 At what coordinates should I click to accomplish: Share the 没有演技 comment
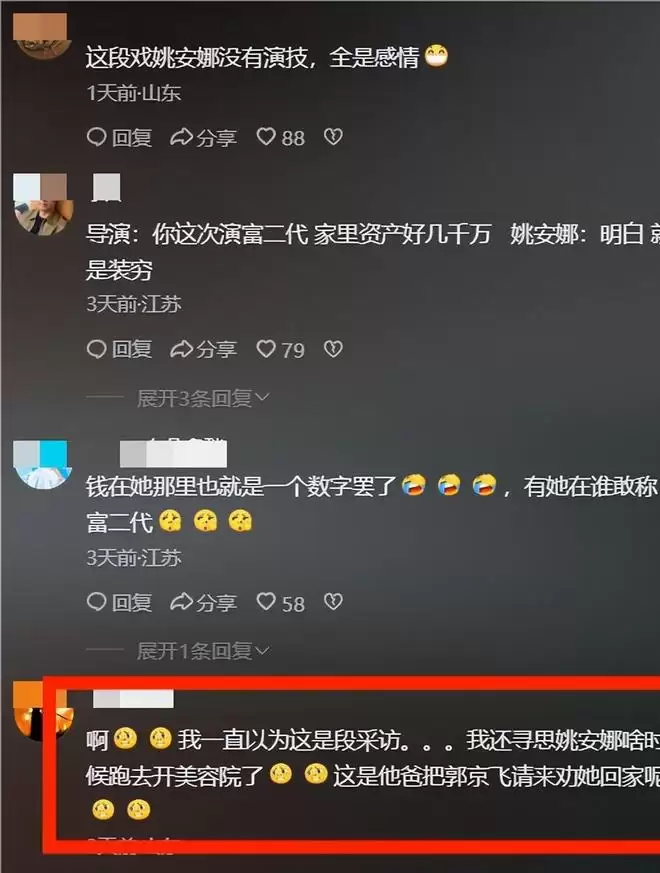pos(203,138)
